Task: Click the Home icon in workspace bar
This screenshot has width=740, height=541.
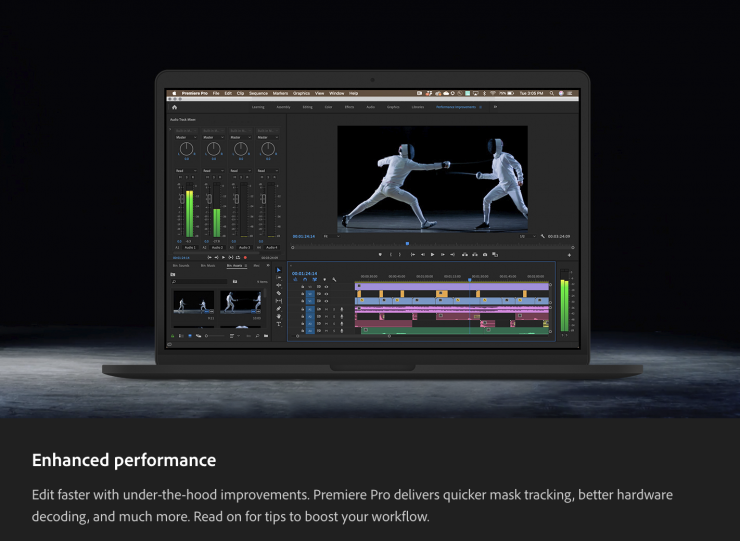Action: [x=174, y=105]
